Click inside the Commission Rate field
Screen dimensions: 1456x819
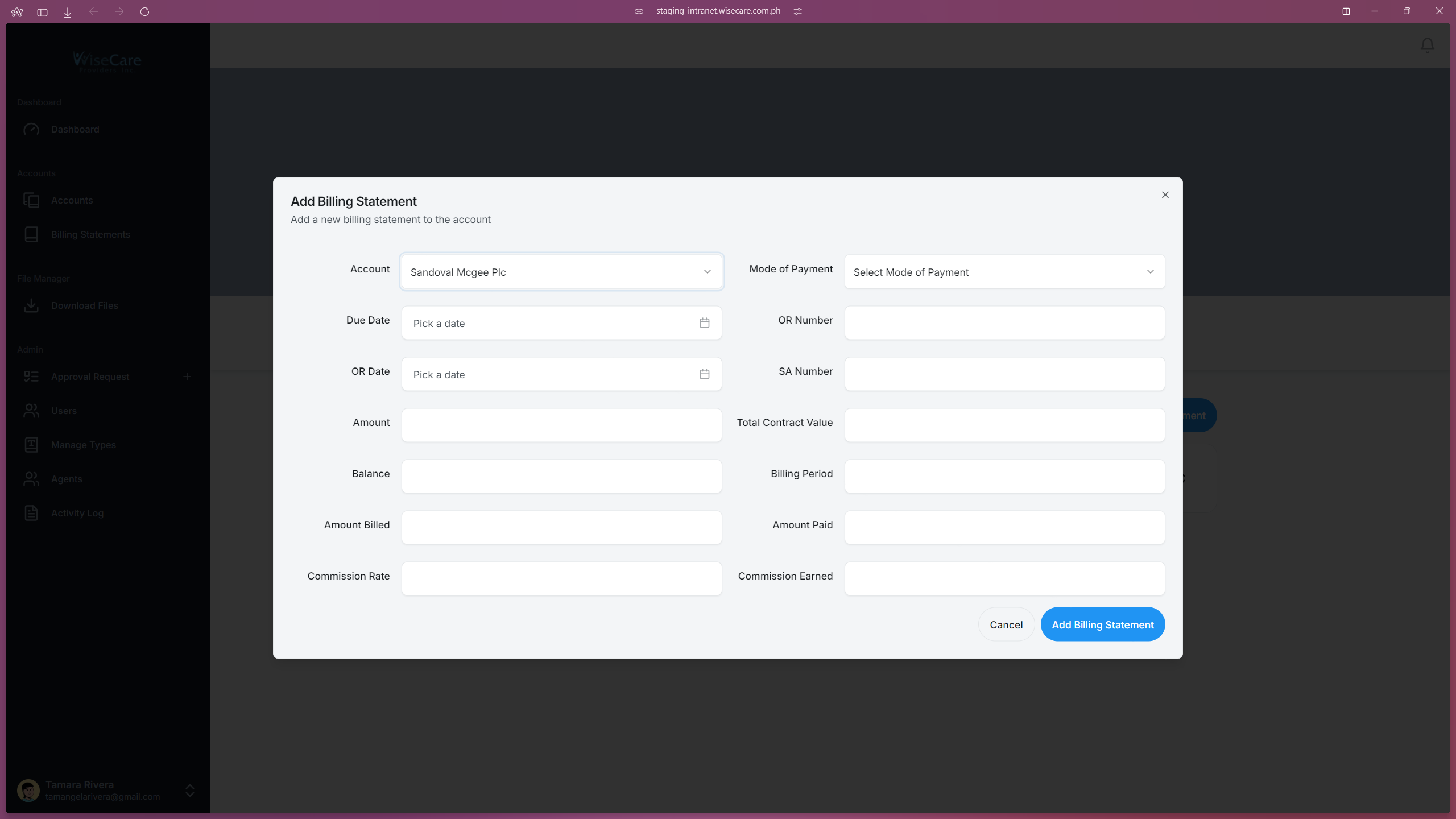click(x=561, y=578)
